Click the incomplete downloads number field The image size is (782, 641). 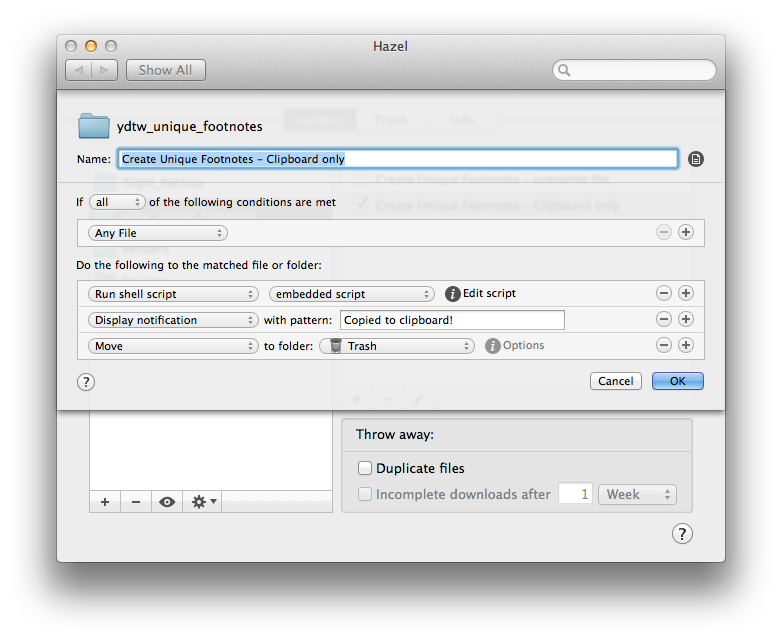576,494
